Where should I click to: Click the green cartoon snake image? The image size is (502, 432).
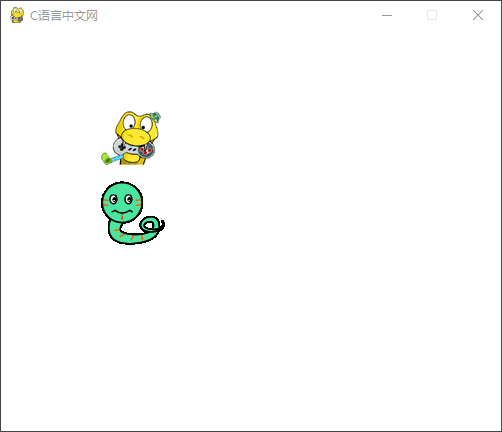[x=133, y=213]
